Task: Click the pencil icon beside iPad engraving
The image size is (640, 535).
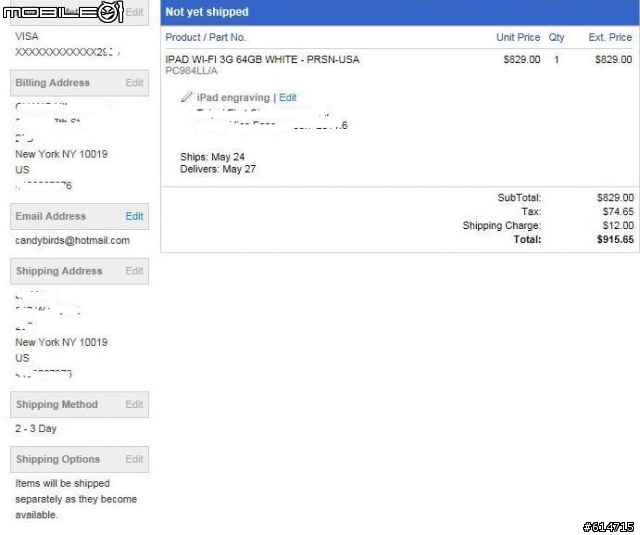Action: 186,97
